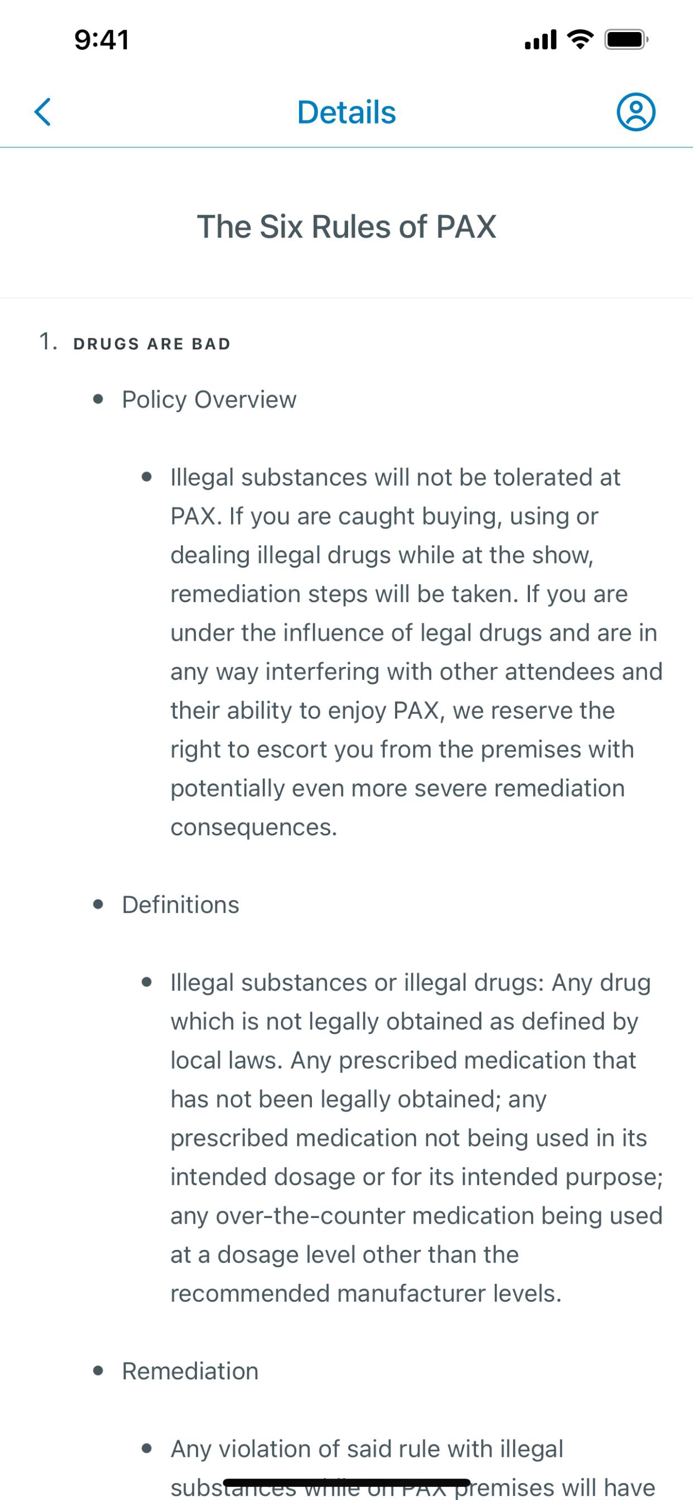Tap the 'DRUGS ARE BAD' rule heading

152,344
